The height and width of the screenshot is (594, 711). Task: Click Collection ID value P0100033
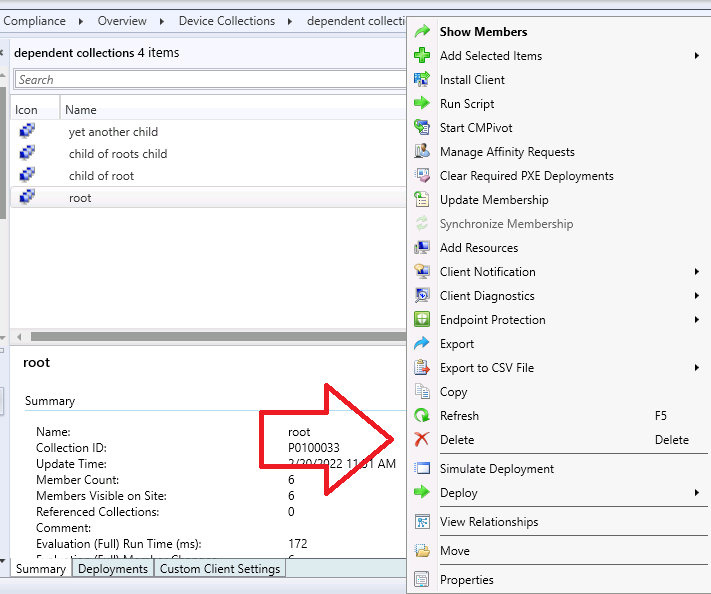click(314, 448)
